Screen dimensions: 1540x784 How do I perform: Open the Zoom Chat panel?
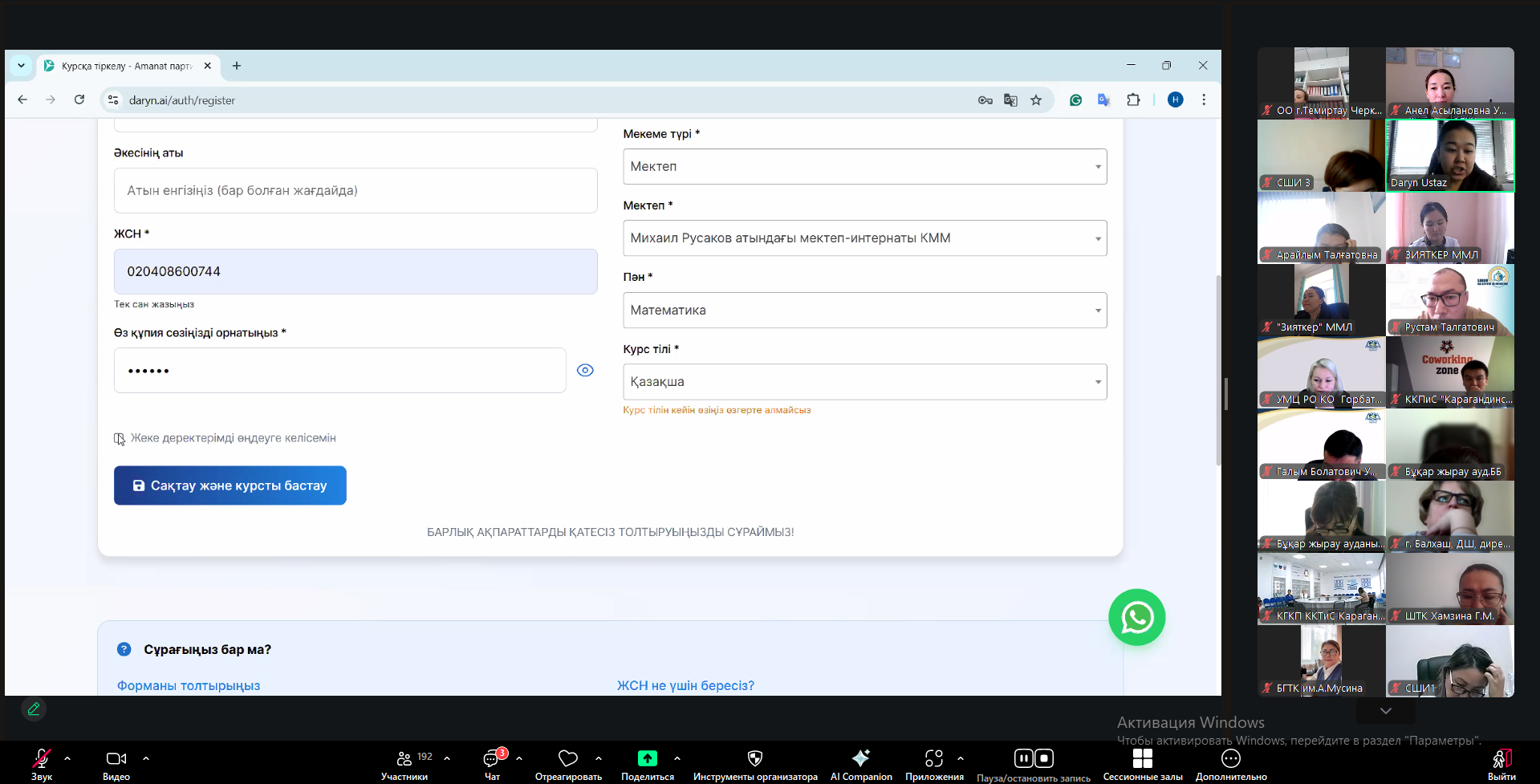pyautogui.click(x=491, y=758)
